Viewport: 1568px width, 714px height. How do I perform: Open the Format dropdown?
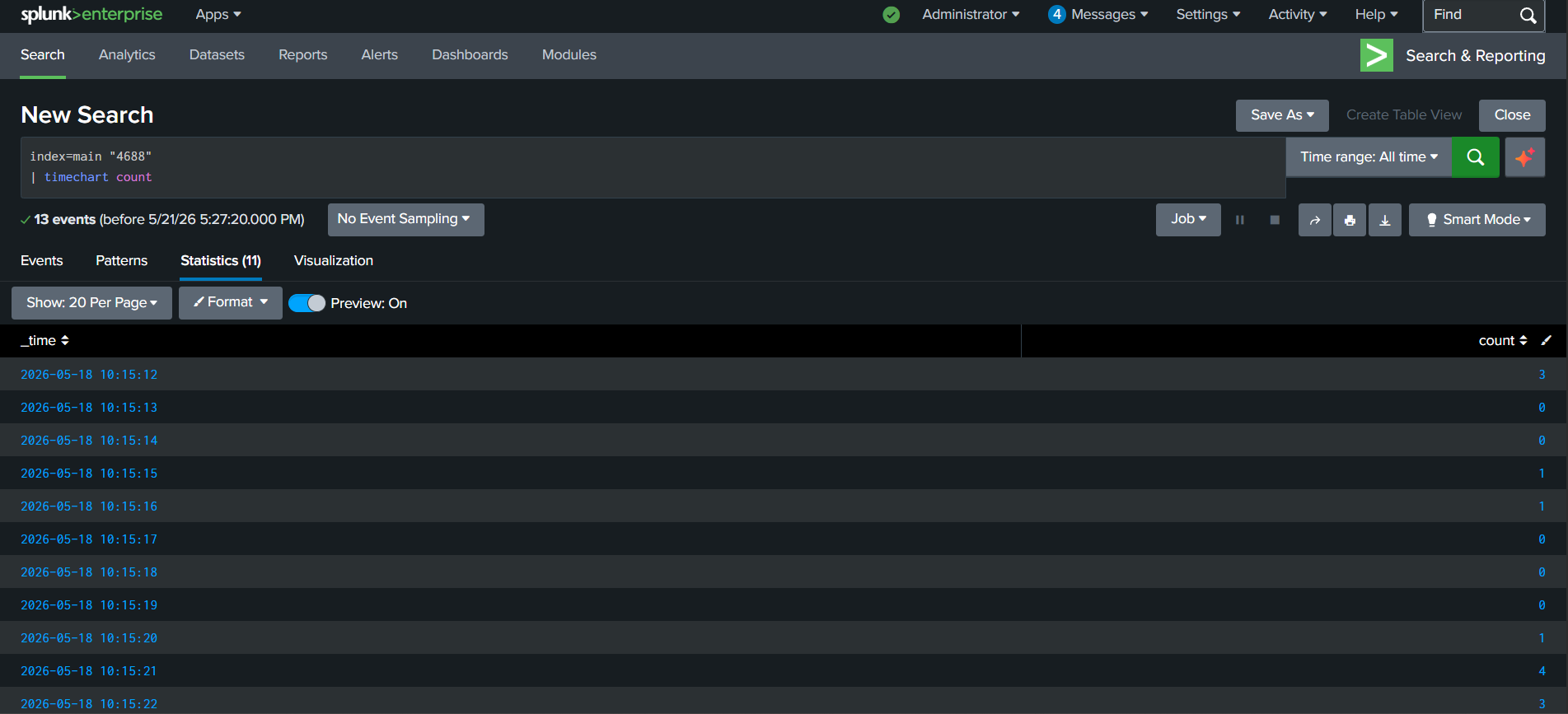231,303
